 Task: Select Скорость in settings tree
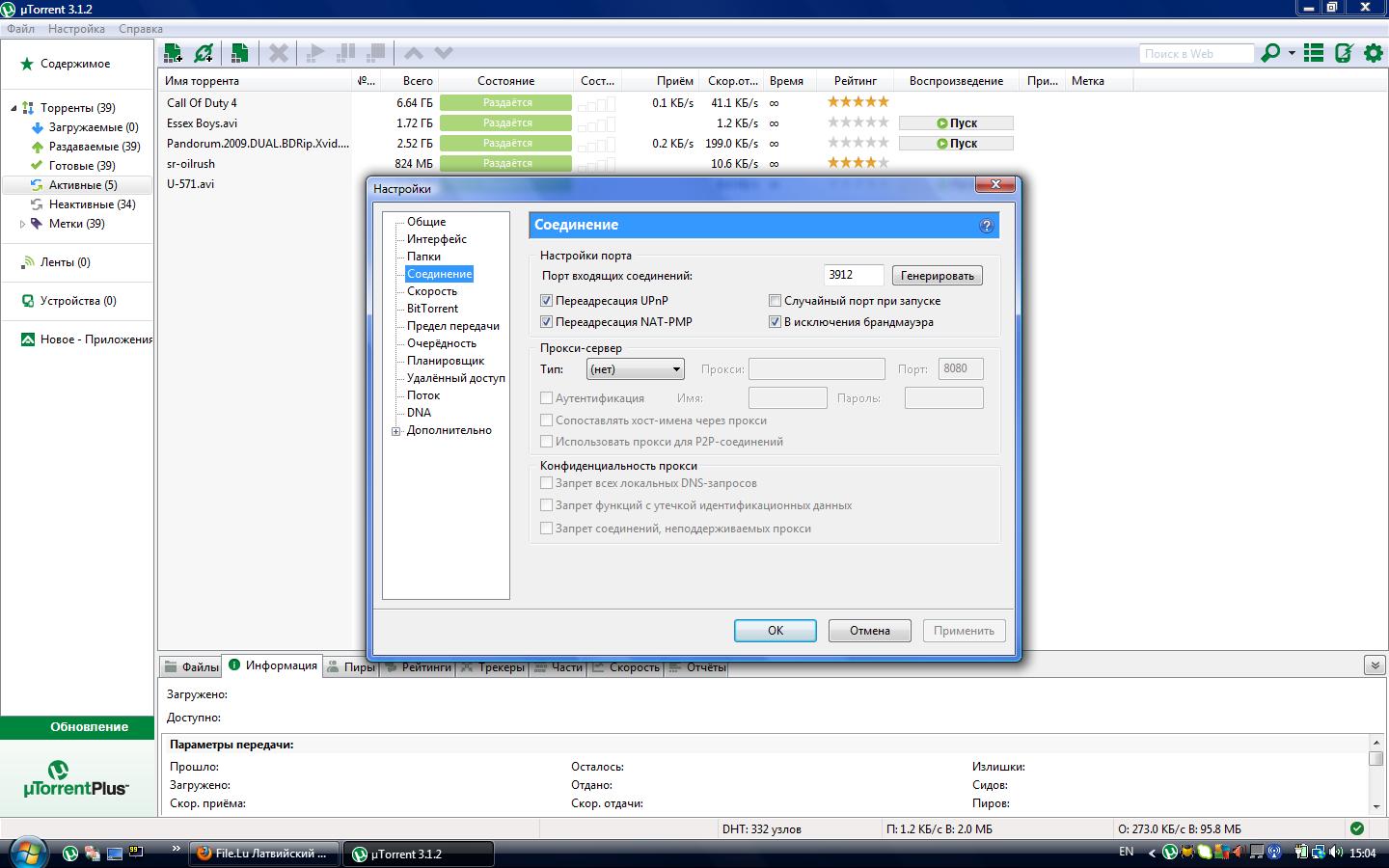point(432,291)
